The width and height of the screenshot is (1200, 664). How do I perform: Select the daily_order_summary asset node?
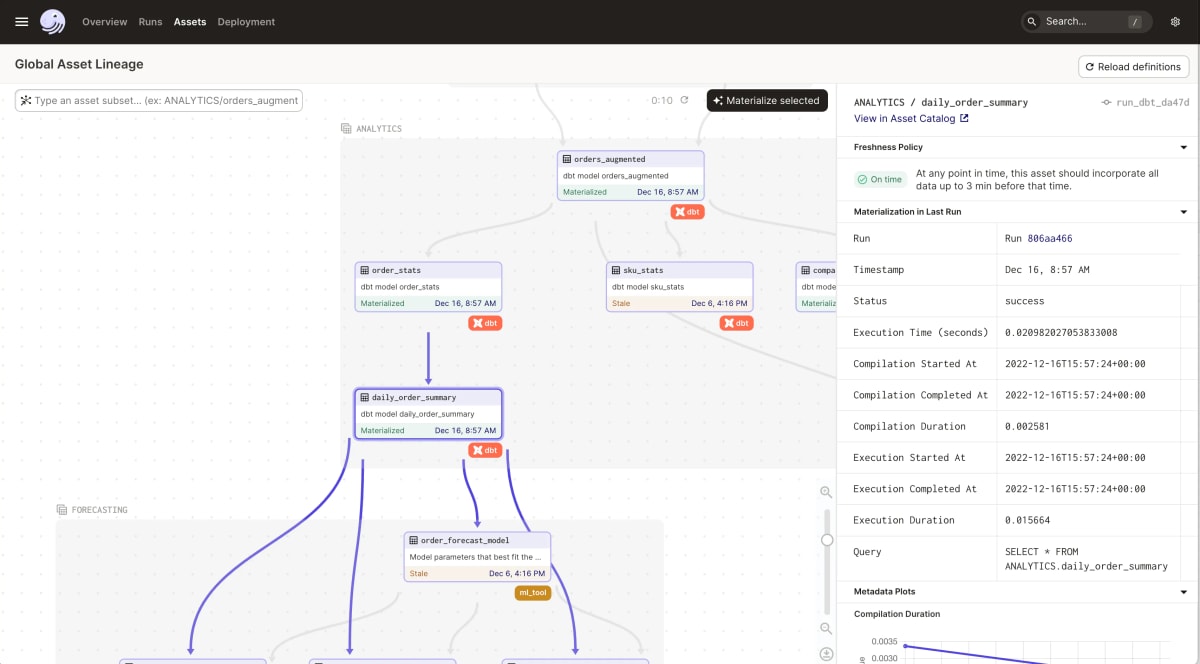pos(428,413)
